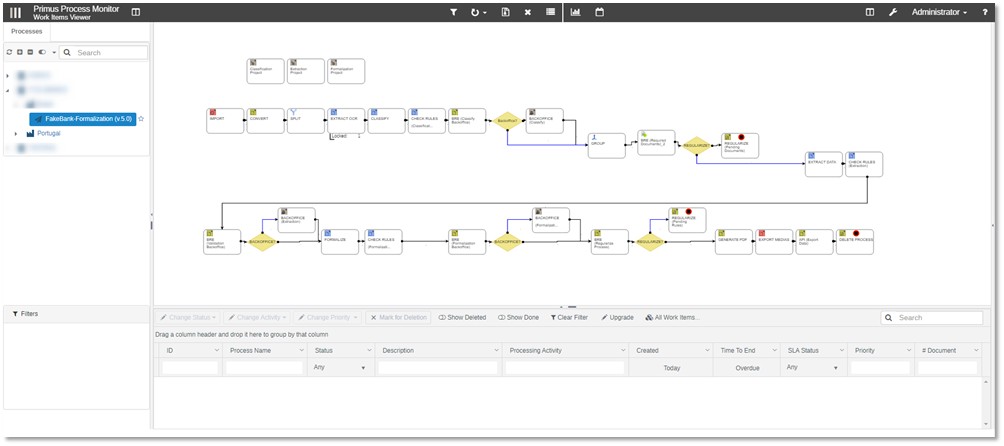1004x446 pixels.
Task: Toggle the switch icon in Processes toolbar
Action: point(42,52)
